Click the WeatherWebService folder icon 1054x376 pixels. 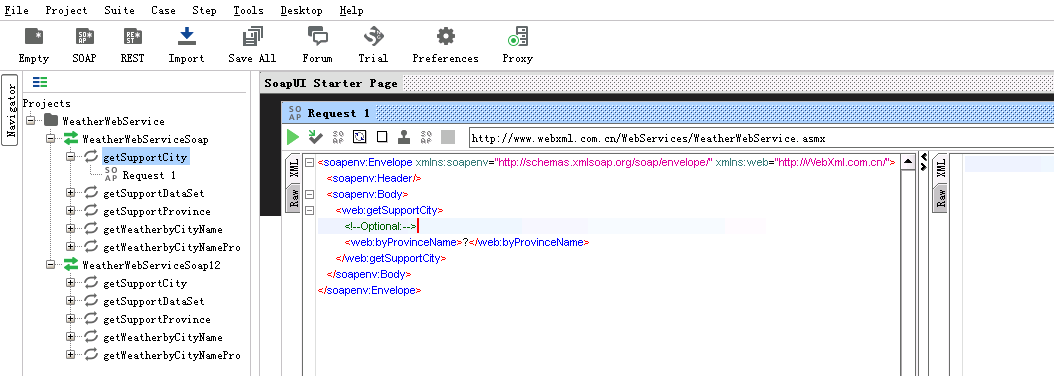click(50, 121)
